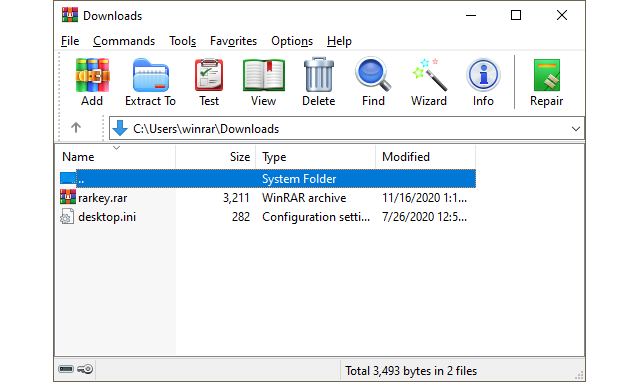The width and height of the screenshot is (640, 382).
Task: Click the 7/26/2020 modified date
Action: [x=424, y=217]
